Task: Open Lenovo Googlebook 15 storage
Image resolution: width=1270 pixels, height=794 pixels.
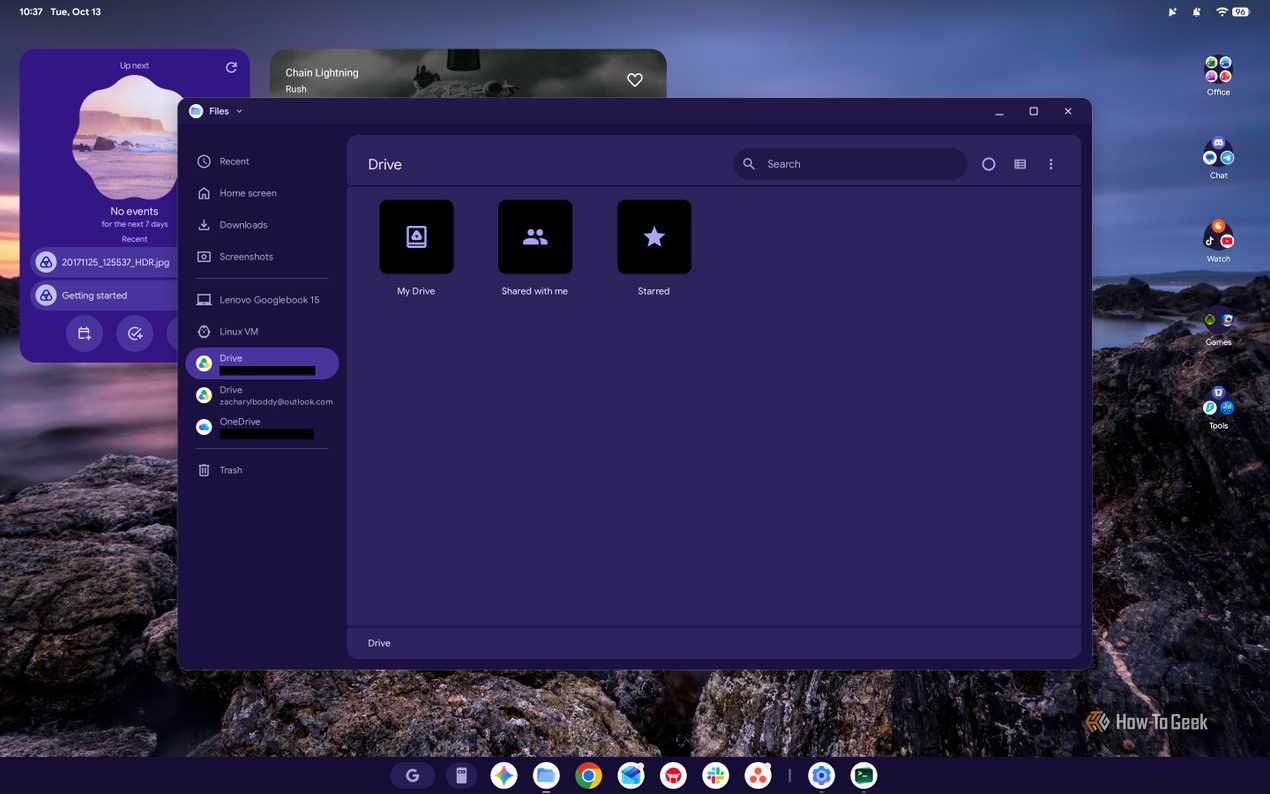Action: coord(262,300)
